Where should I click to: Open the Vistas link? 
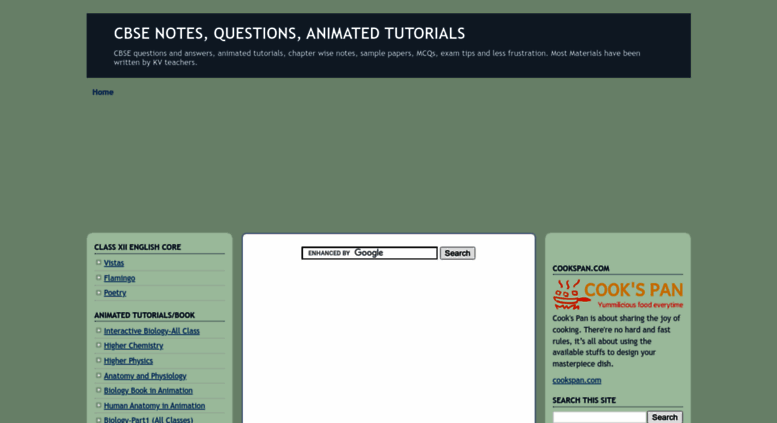114,263
